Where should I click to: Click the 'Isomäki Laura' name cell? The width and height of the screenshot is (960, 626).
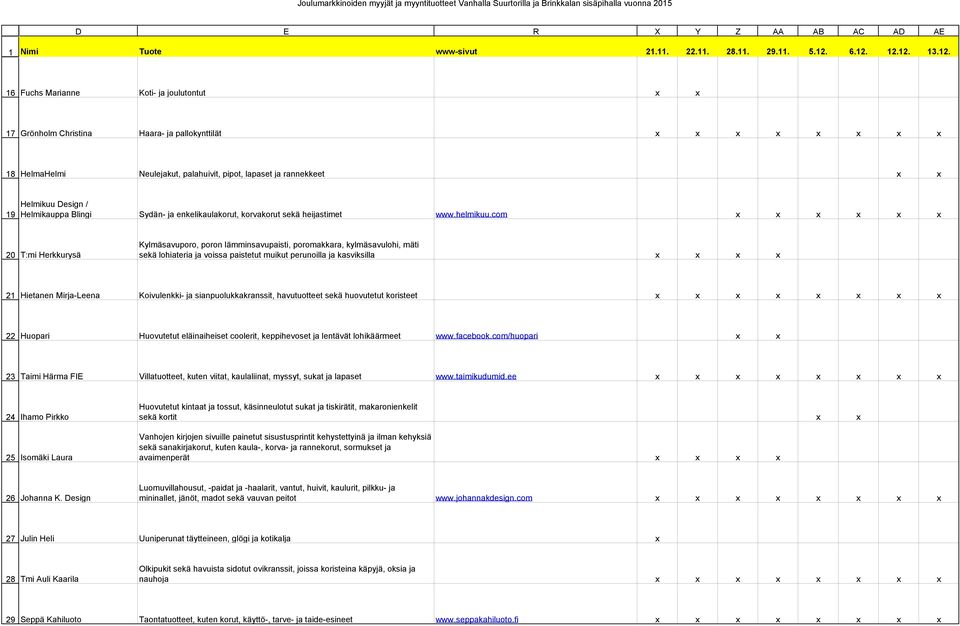78,442
